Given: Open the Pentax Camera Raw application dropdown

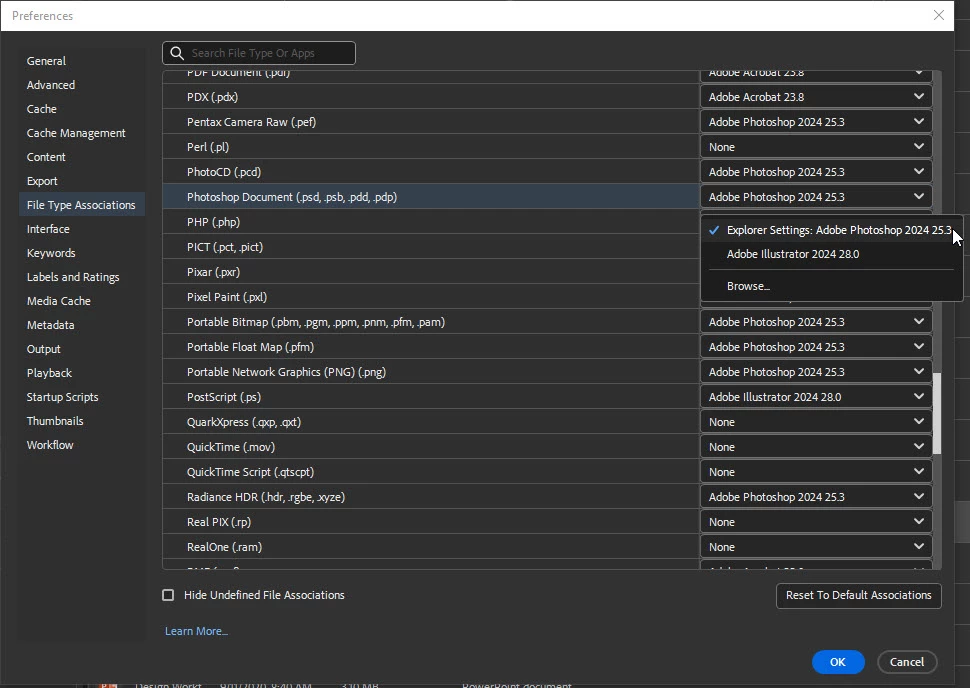Looking at the screenshot, I should point(816,122).
